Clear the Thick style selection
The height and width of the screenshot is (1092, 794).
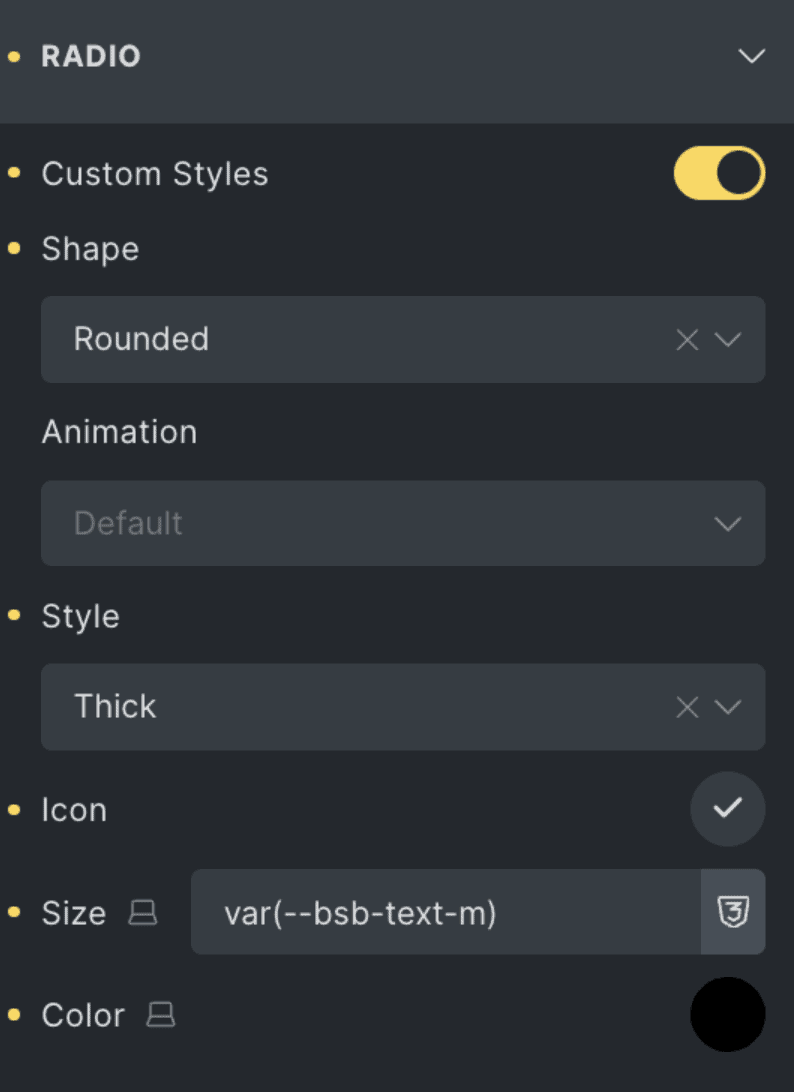tap(686, 707)
